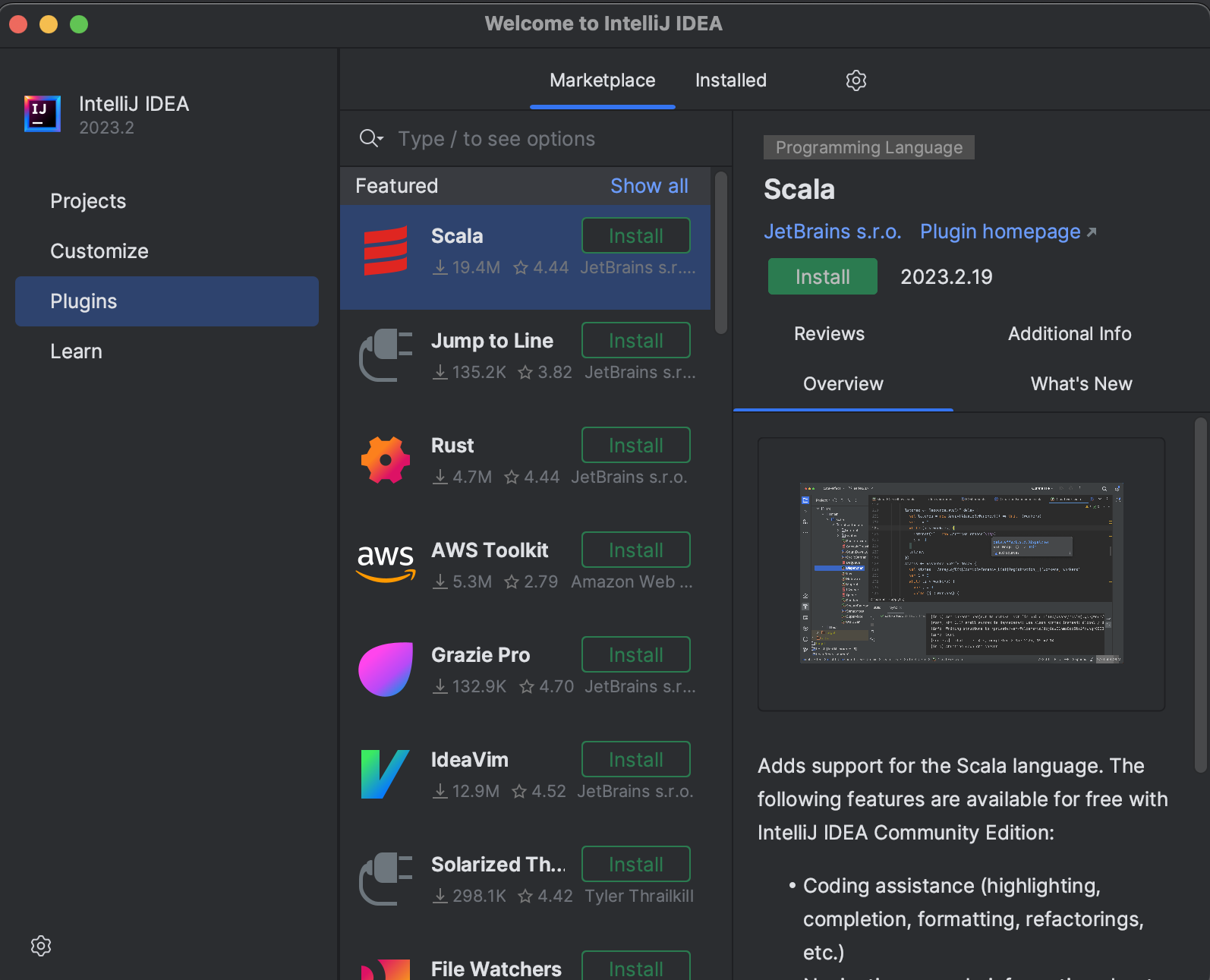Go to Projects in the sidebar

coord(88,201)
